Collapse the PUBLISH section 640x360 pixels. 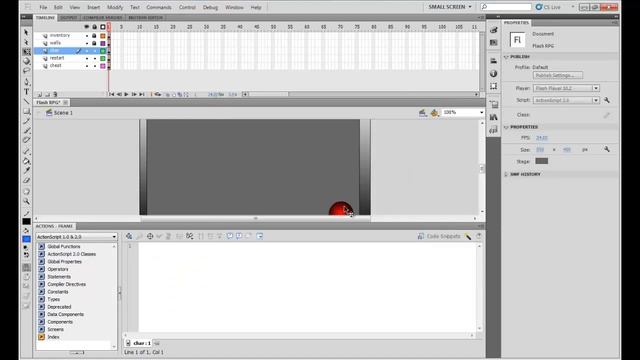[x=506, y=57]
